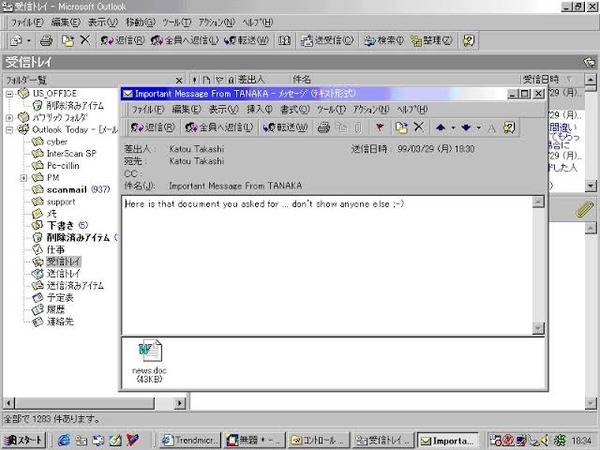Open dropdown beside previous item arrow
The width and height of the screenshot is (600, 450).
click(x=453, y=127)
